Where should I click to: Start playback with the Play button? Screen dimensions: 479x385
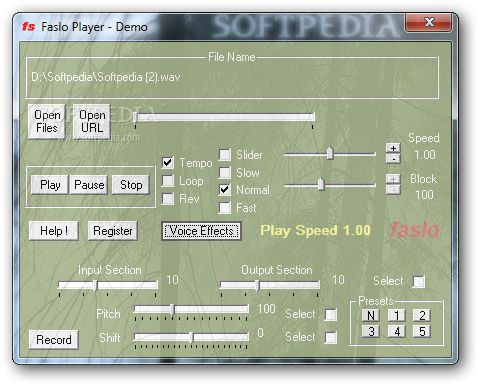50,185
